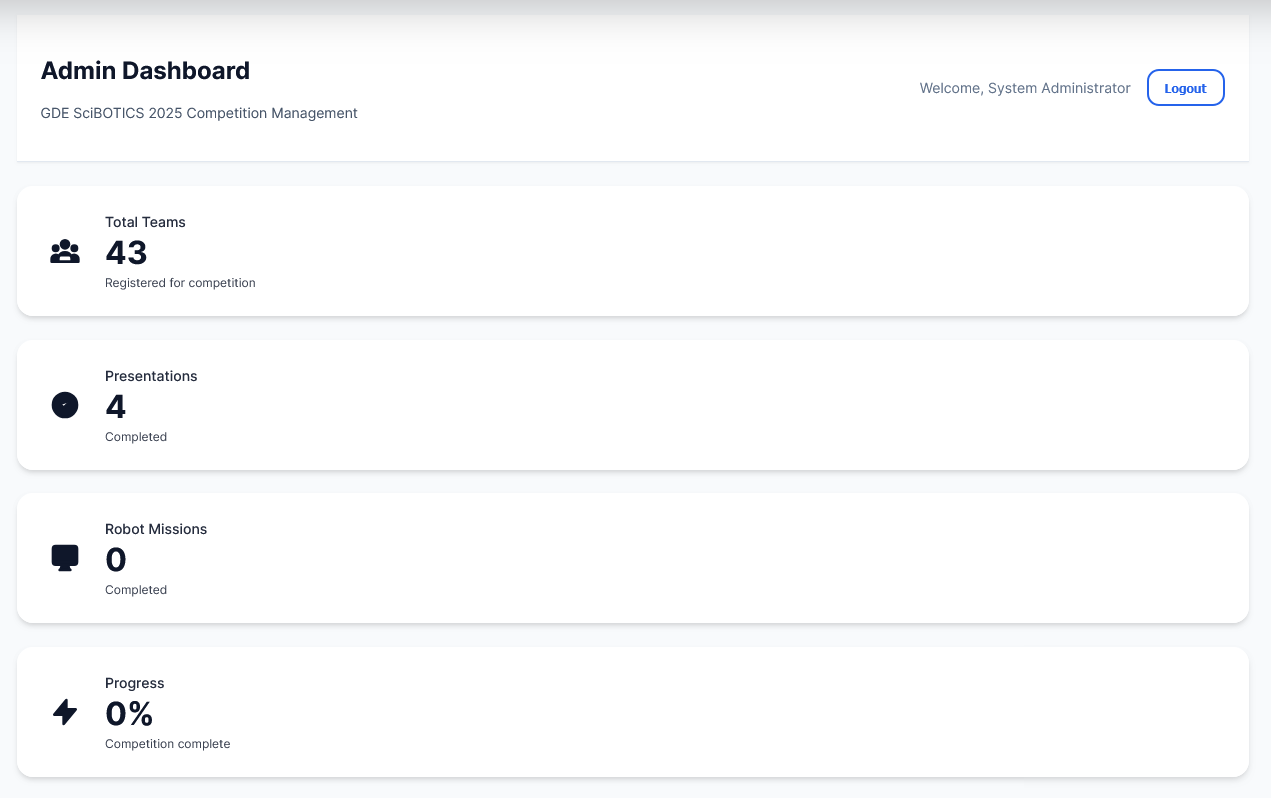
Task: Click Completed caption under Robot Missions count
Action: [136, 590]
